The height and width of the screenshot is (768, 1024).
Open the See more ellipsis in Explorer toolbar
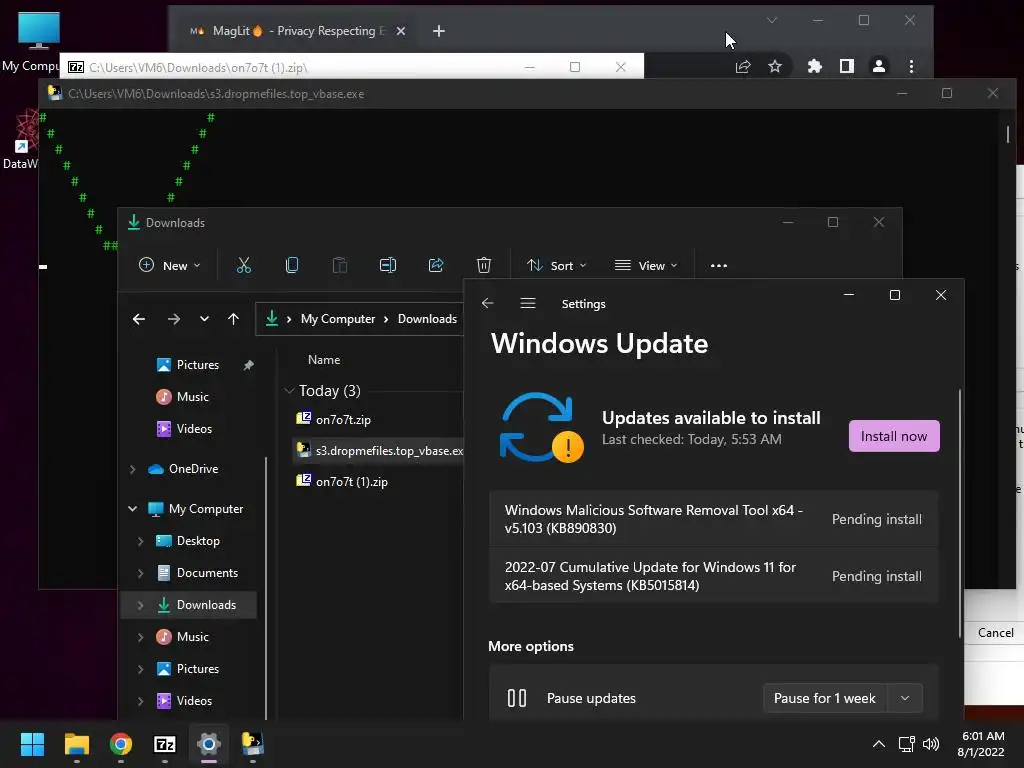click(x=718, y=266)
